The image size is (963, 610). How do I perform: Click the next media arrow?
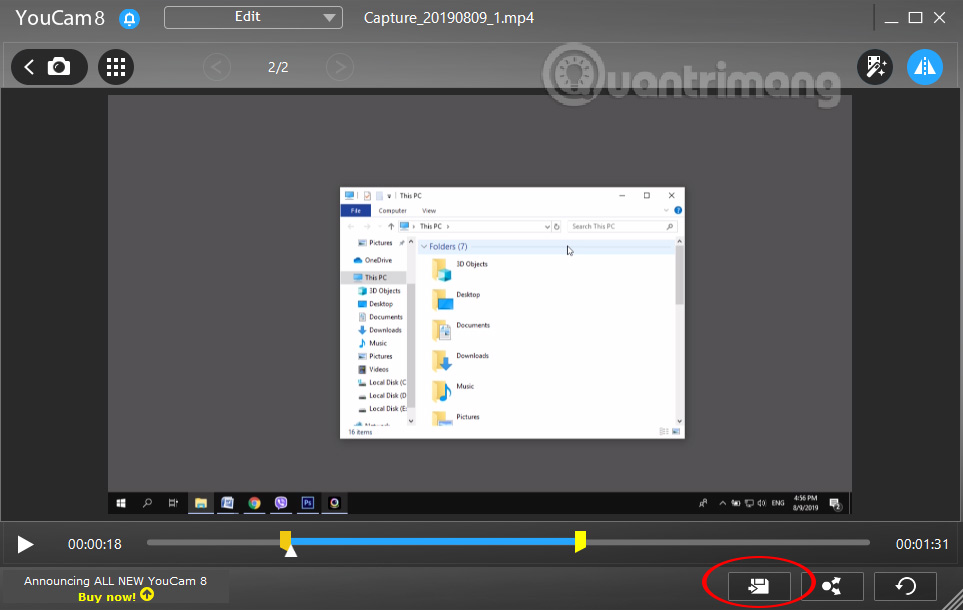[340, 67]
